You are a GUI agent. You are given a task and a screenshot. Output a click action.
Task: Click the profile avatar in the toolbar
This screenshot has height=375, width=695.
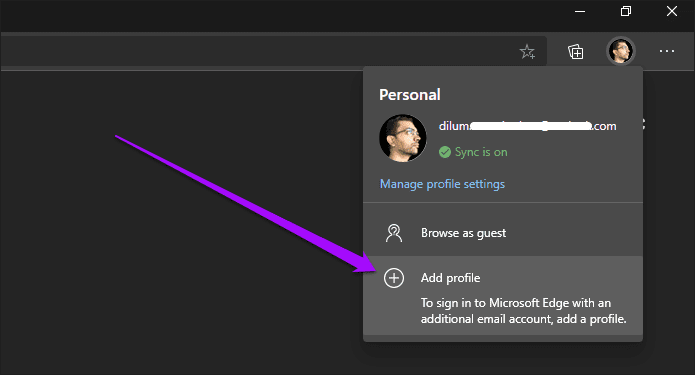[621, 51]
